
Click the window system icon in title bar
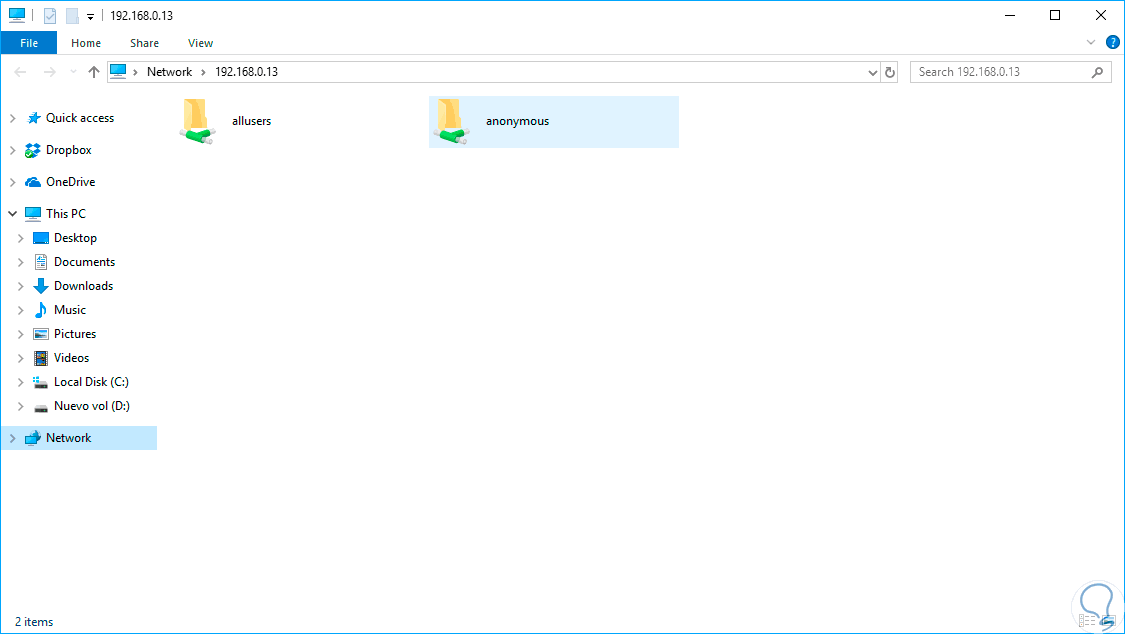pyautogui.click(x=17, y=14)
